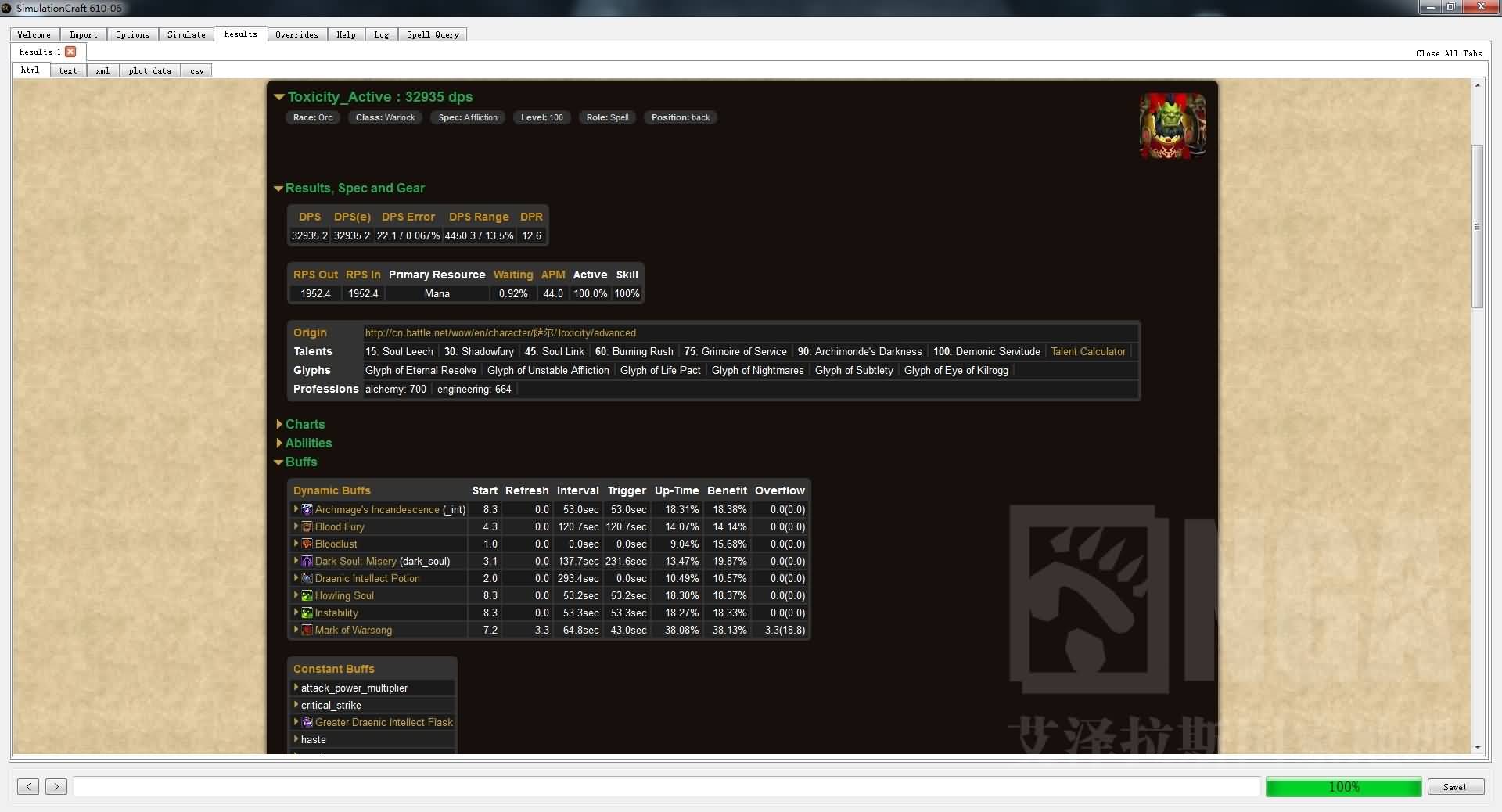Click the Greater Draenic Intellect Flask icon
Screen dimensions: 1502x812
(307, 722)
